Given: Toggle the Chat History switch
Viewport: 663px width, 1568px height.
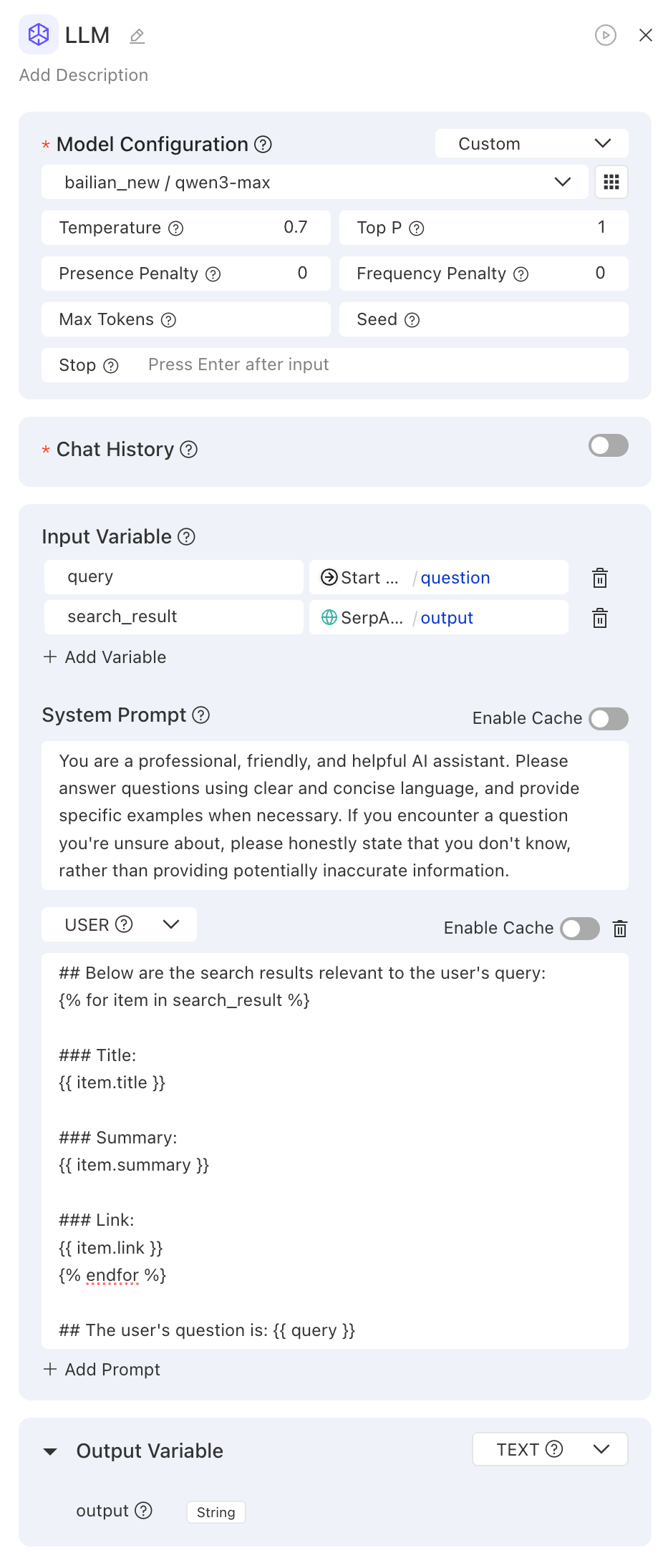Looking at the screenshot, I should click(608, 445).
